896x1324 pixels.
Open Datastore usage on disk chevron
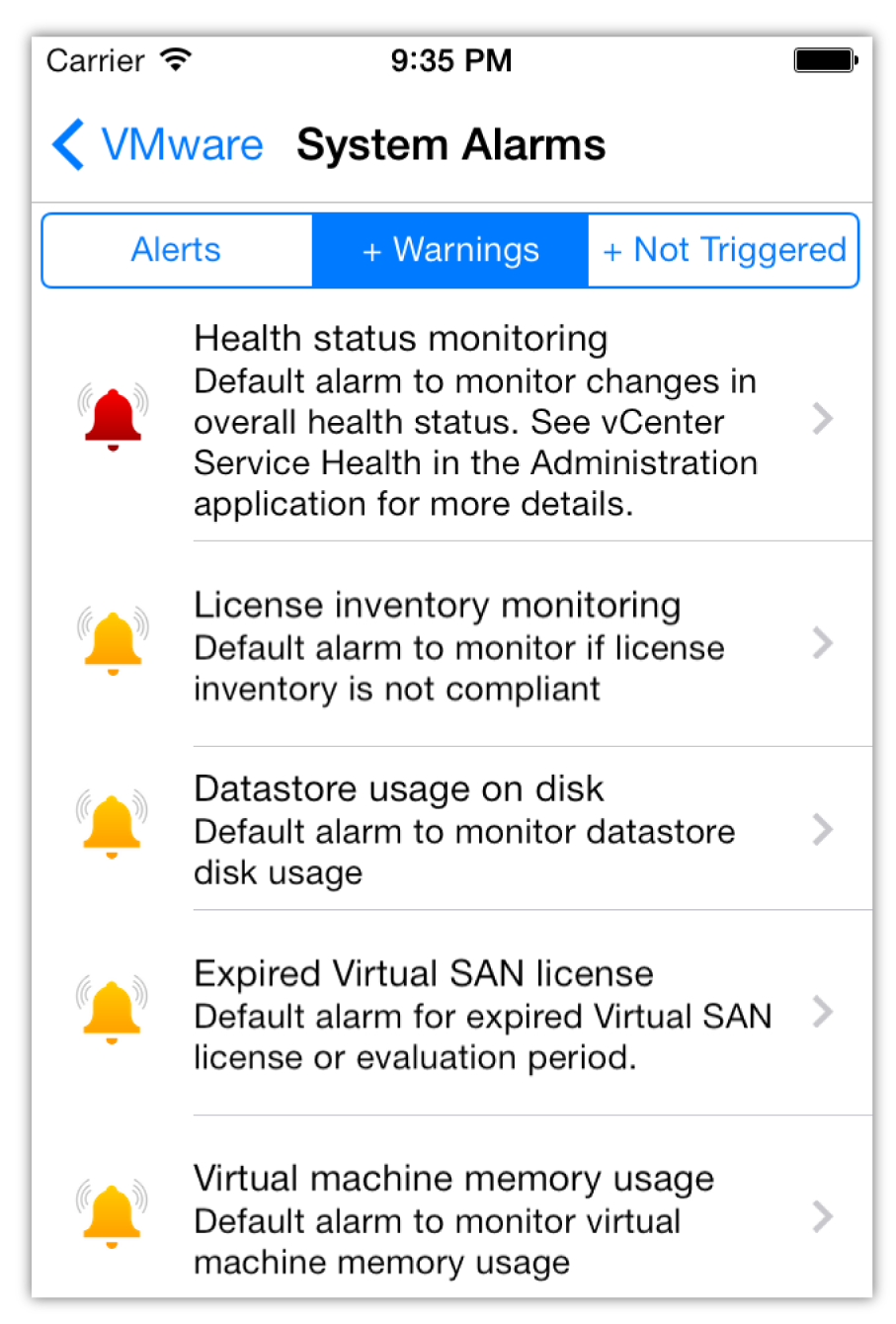[x=822, y=829]
